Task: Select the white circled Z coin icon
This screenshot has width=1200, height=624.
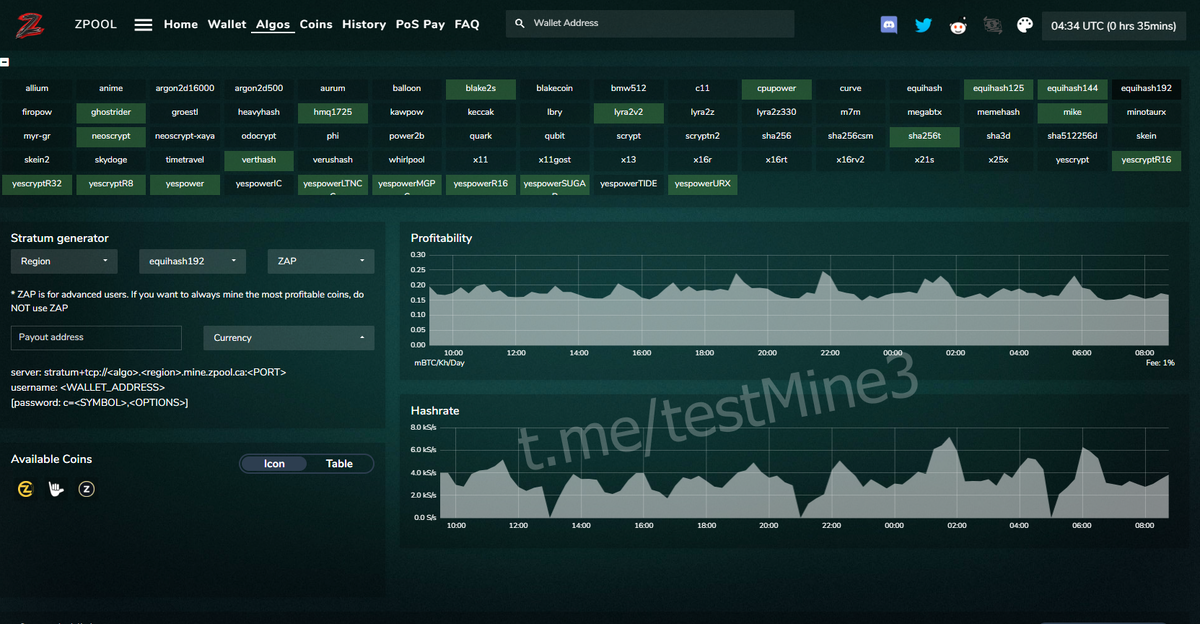Action: pos(87,489)
